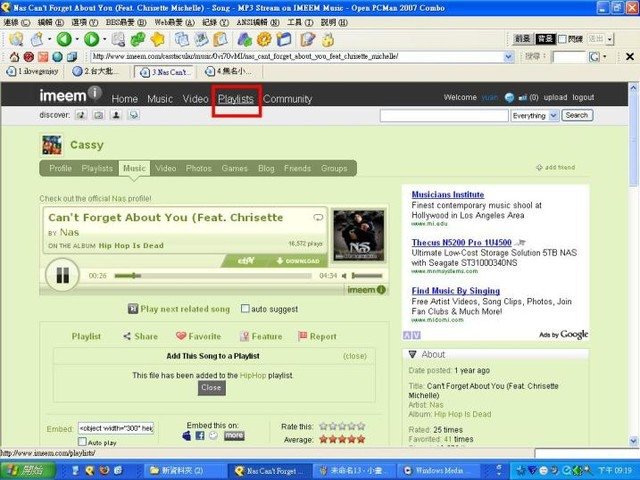This screenshot has width=640, height=480.
Task: Switch to tab 2.台大批
Action: [96, 71]
